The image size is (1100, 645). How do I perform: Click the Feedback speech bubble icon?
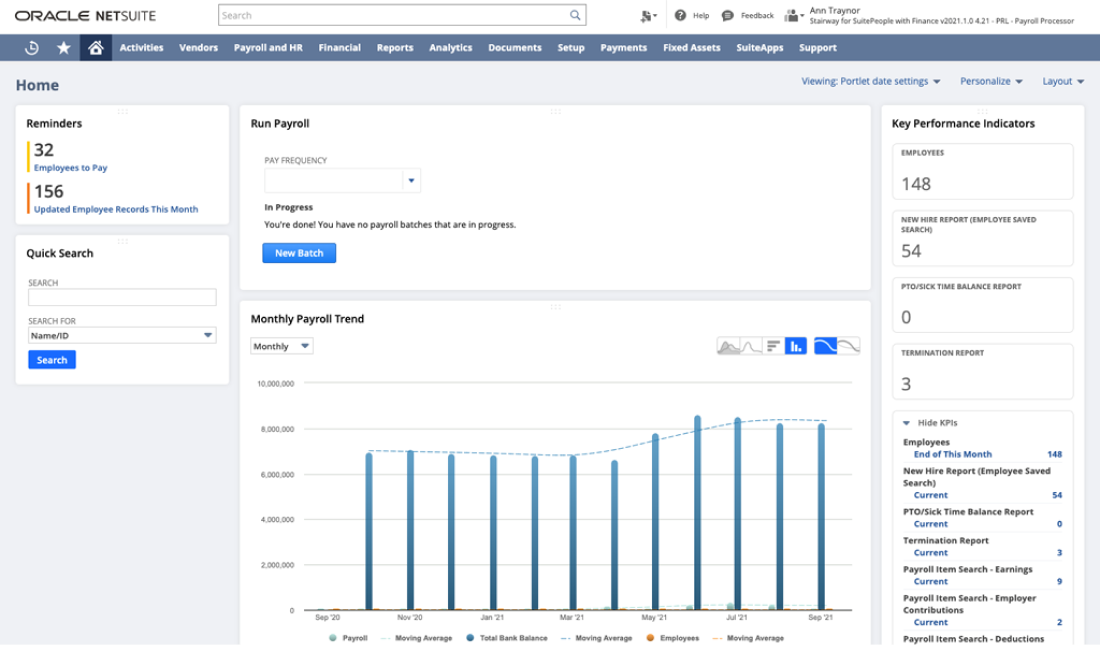coord(727,15)
